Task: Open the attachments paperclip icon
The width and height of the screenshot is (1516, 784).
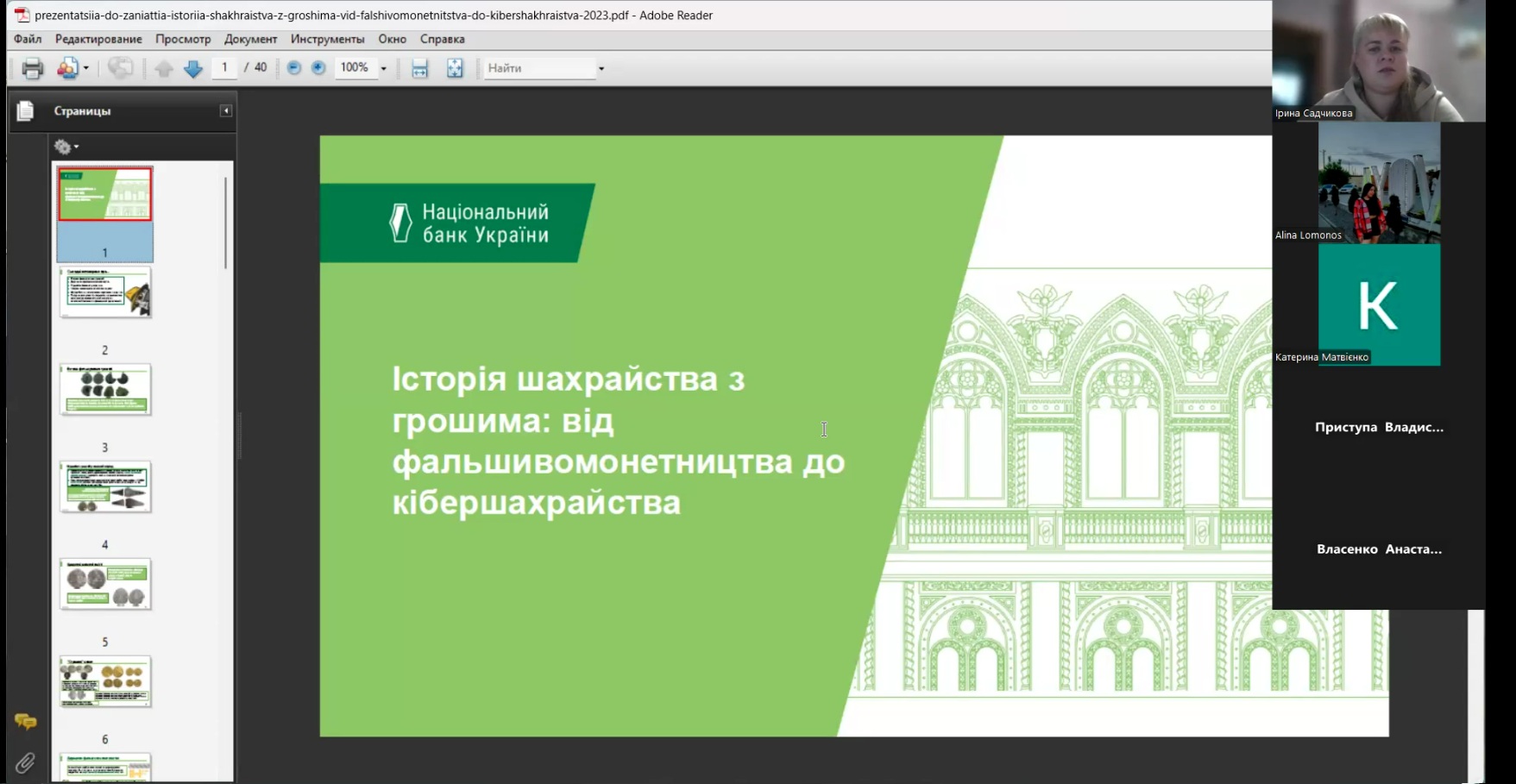Action: point(26,762)
